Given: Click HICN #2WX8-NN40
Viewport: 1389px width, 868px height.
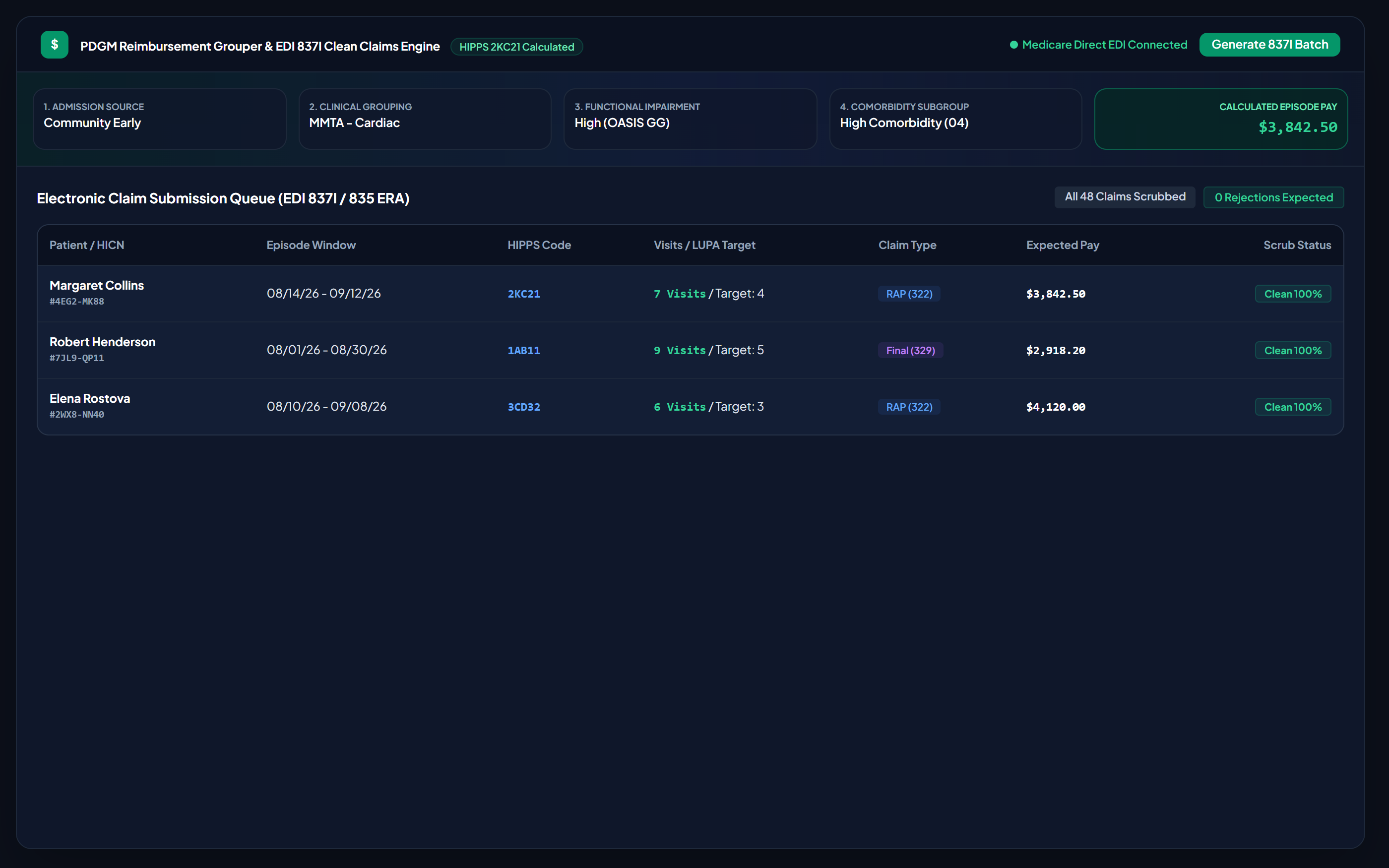Looking at the screenshot, I should (77, 415).
